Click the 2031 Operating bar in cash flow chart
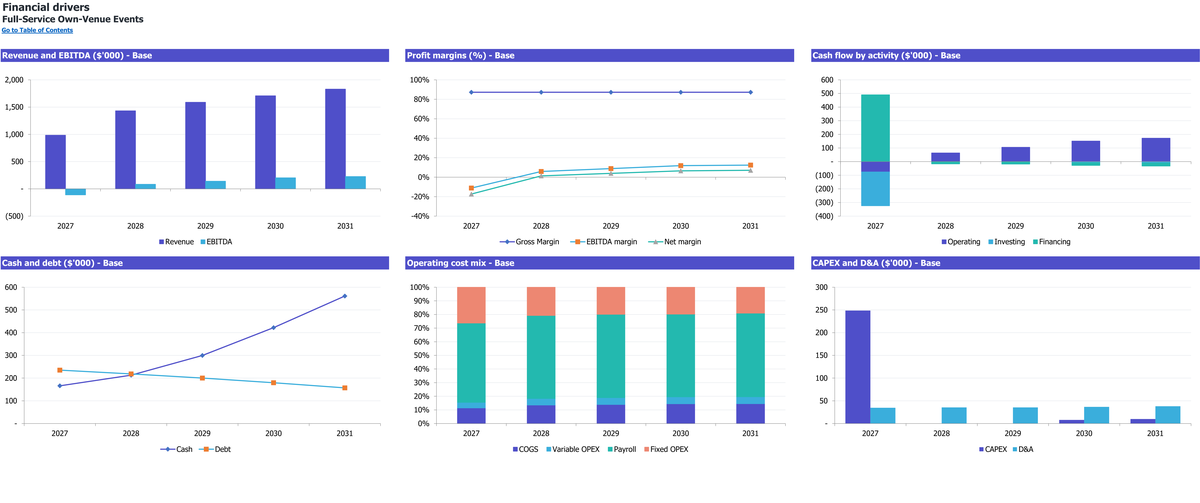The height and width of the screenshot is (503, 1200). (x=1156, y=150)
